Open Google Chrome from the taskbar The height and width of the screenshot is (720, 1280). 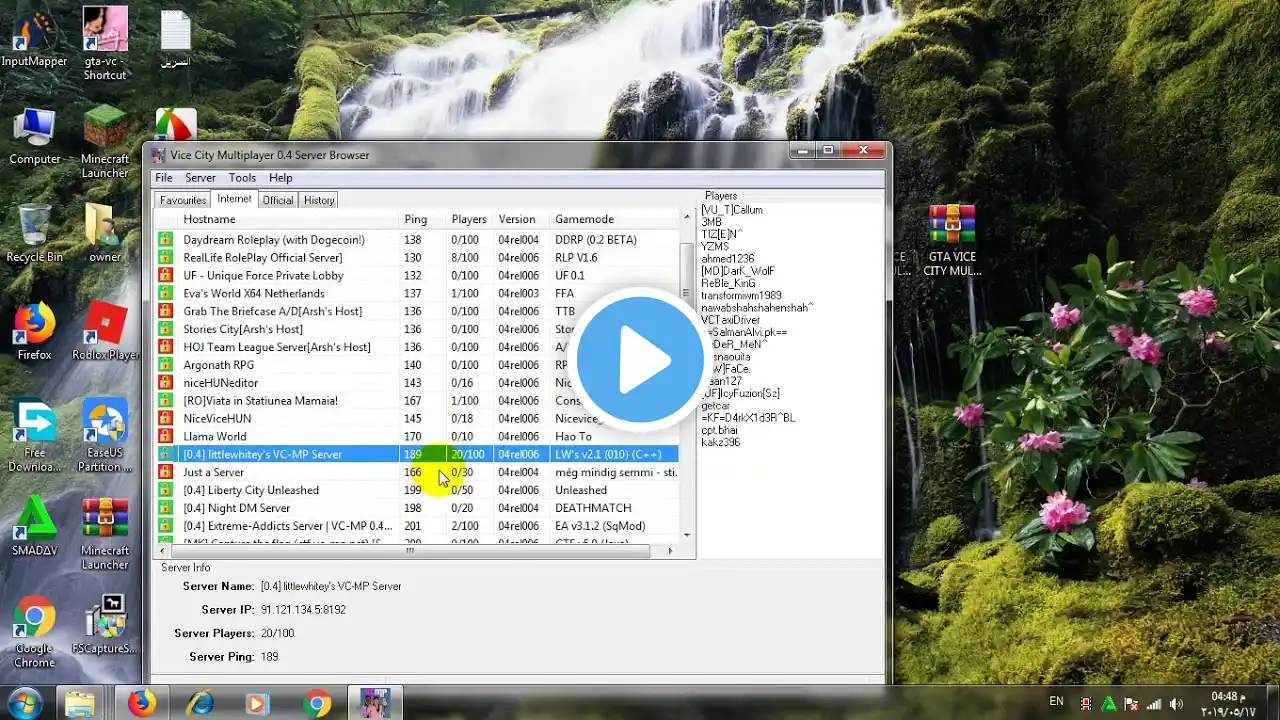coord(318,704)
